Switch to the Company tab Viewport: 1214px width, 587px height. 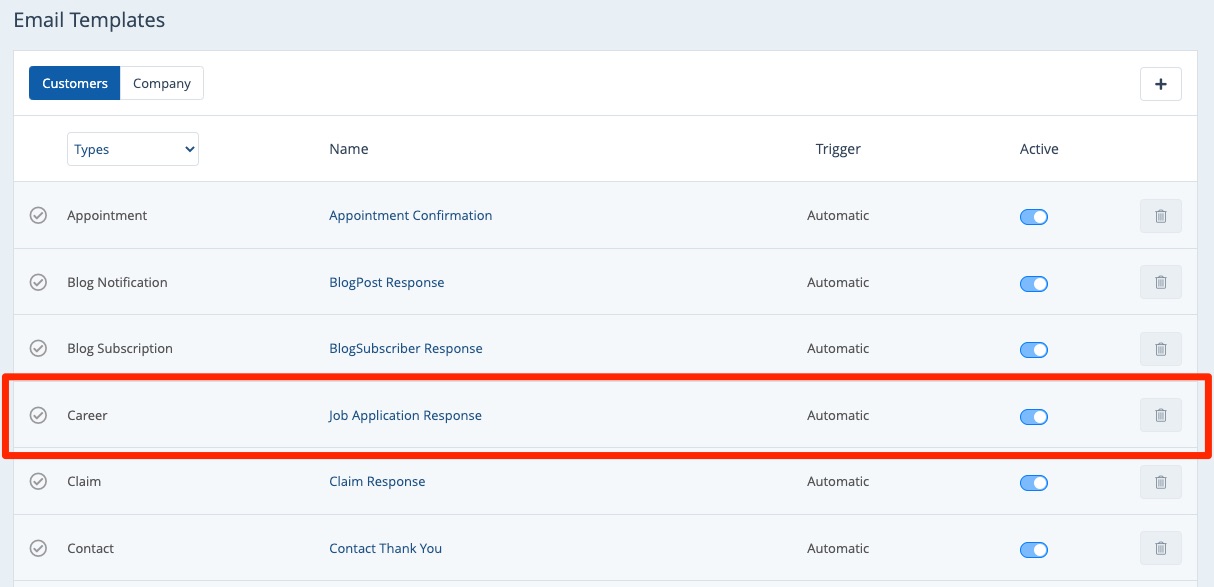coord(161,83)
